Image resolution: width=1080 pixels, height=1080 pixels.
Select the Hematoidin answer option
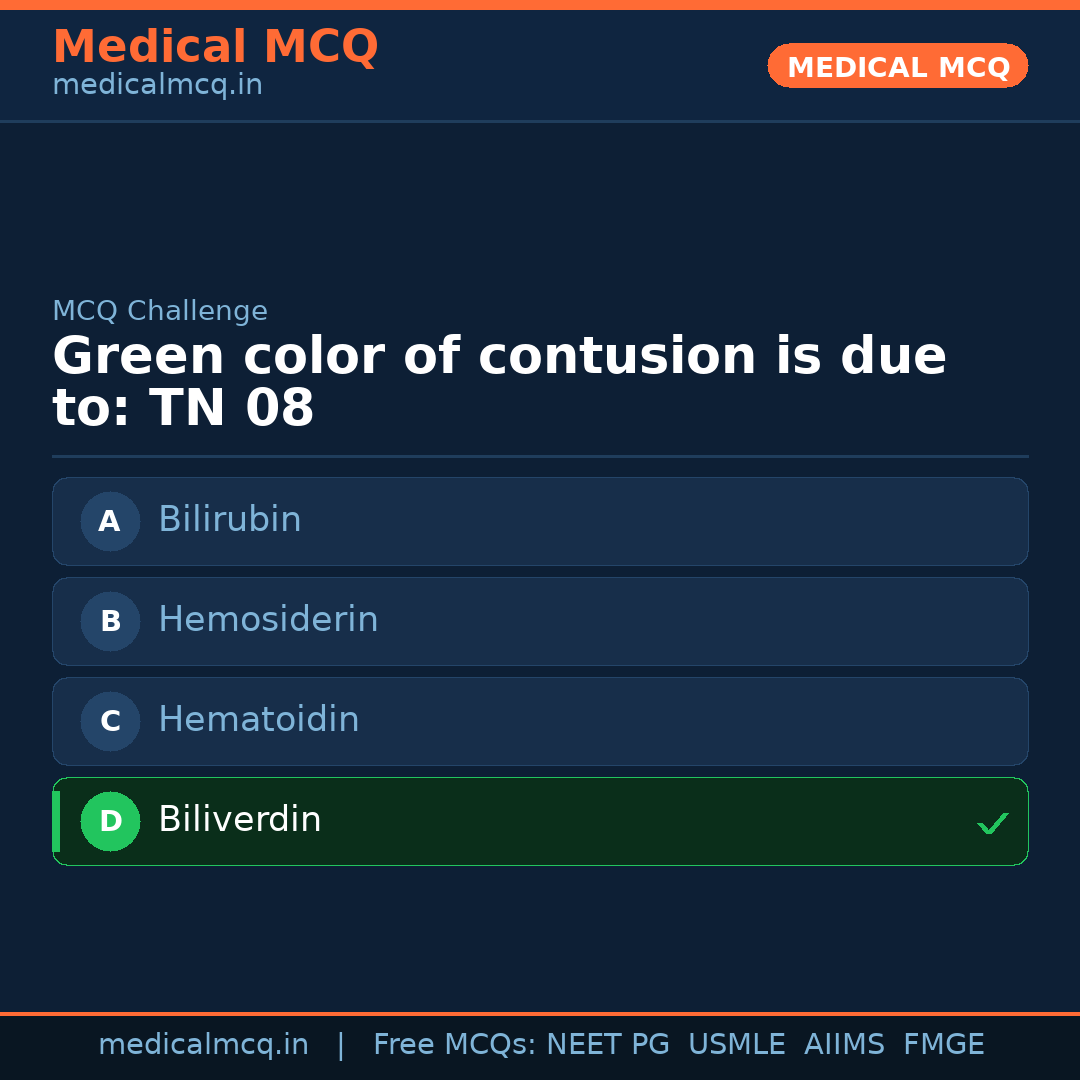click(x=540, y=721)
